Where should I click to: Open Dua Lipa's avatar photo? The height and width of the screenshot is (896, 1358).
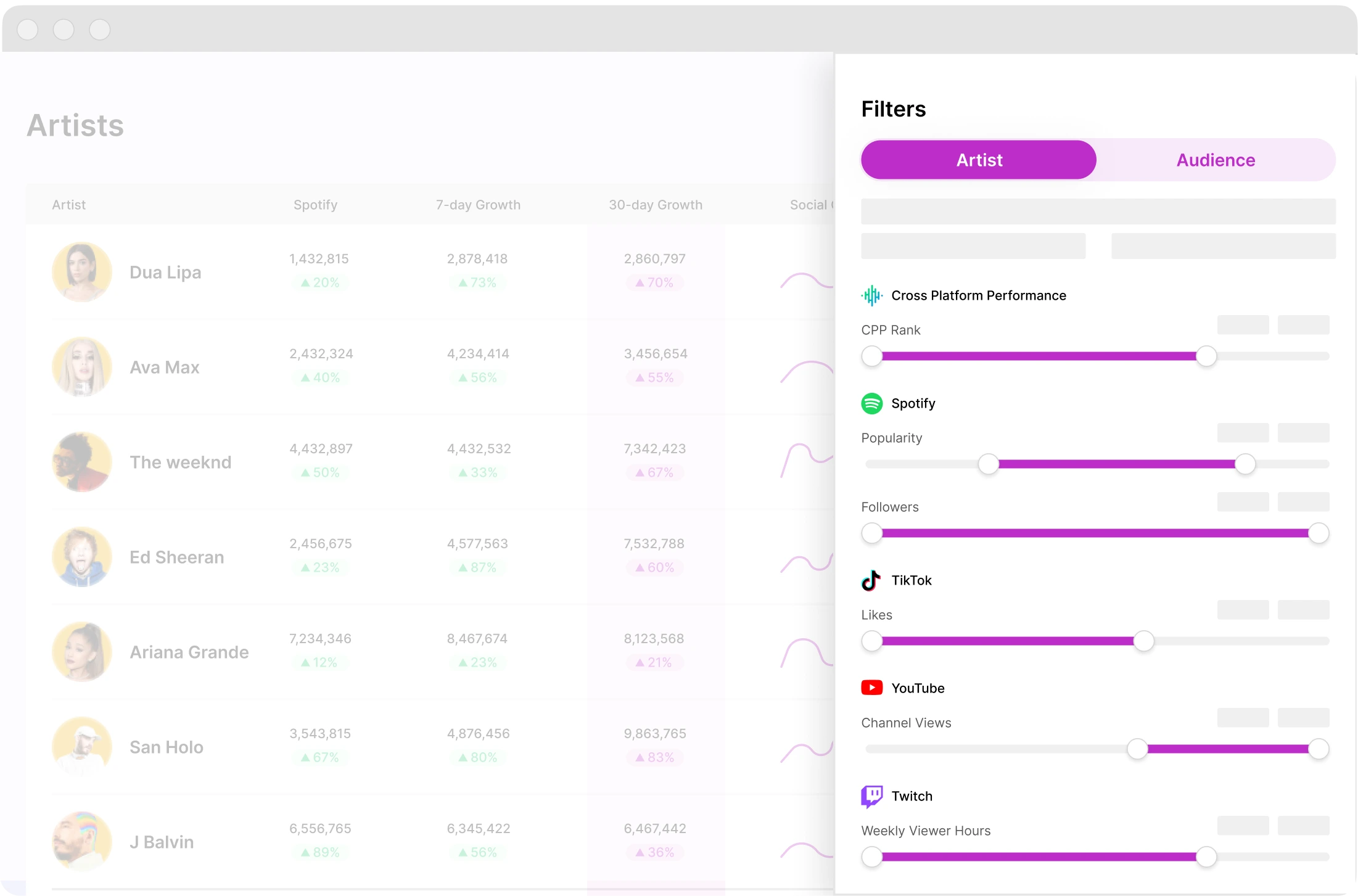tap(82, 272)
